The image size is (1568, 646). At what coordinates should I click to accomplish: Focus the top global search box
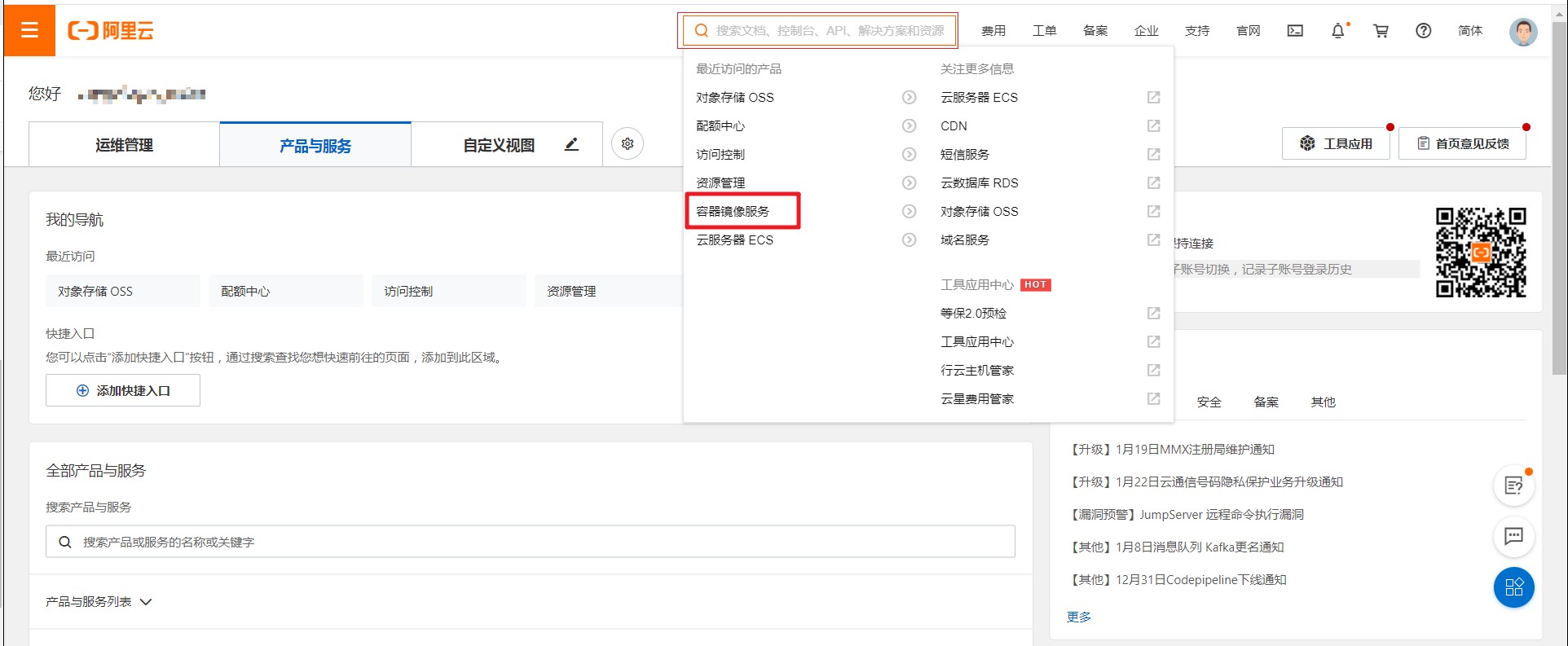pyautogui.click(x=819, y=31)
